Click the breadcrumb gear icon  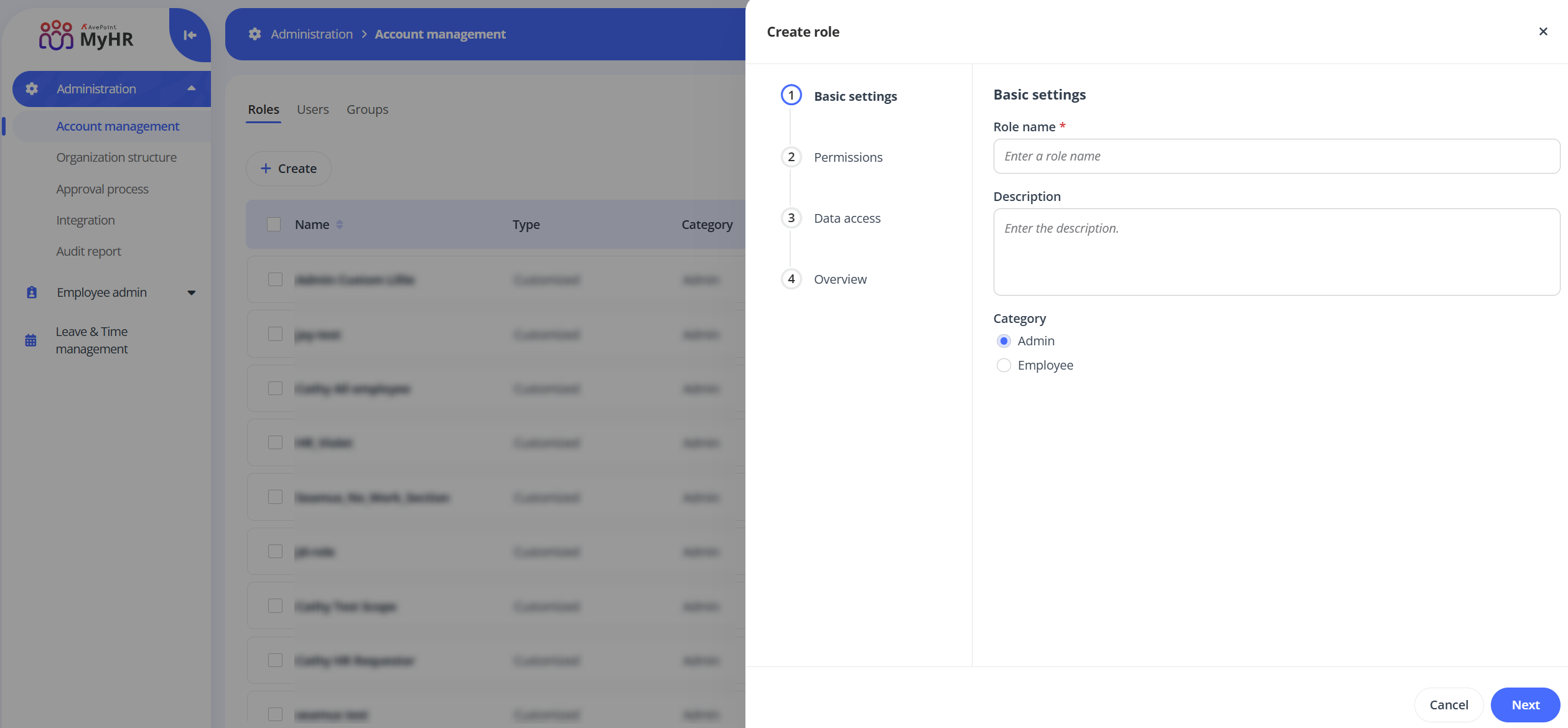pyautogui.click(x=254, y=34)
